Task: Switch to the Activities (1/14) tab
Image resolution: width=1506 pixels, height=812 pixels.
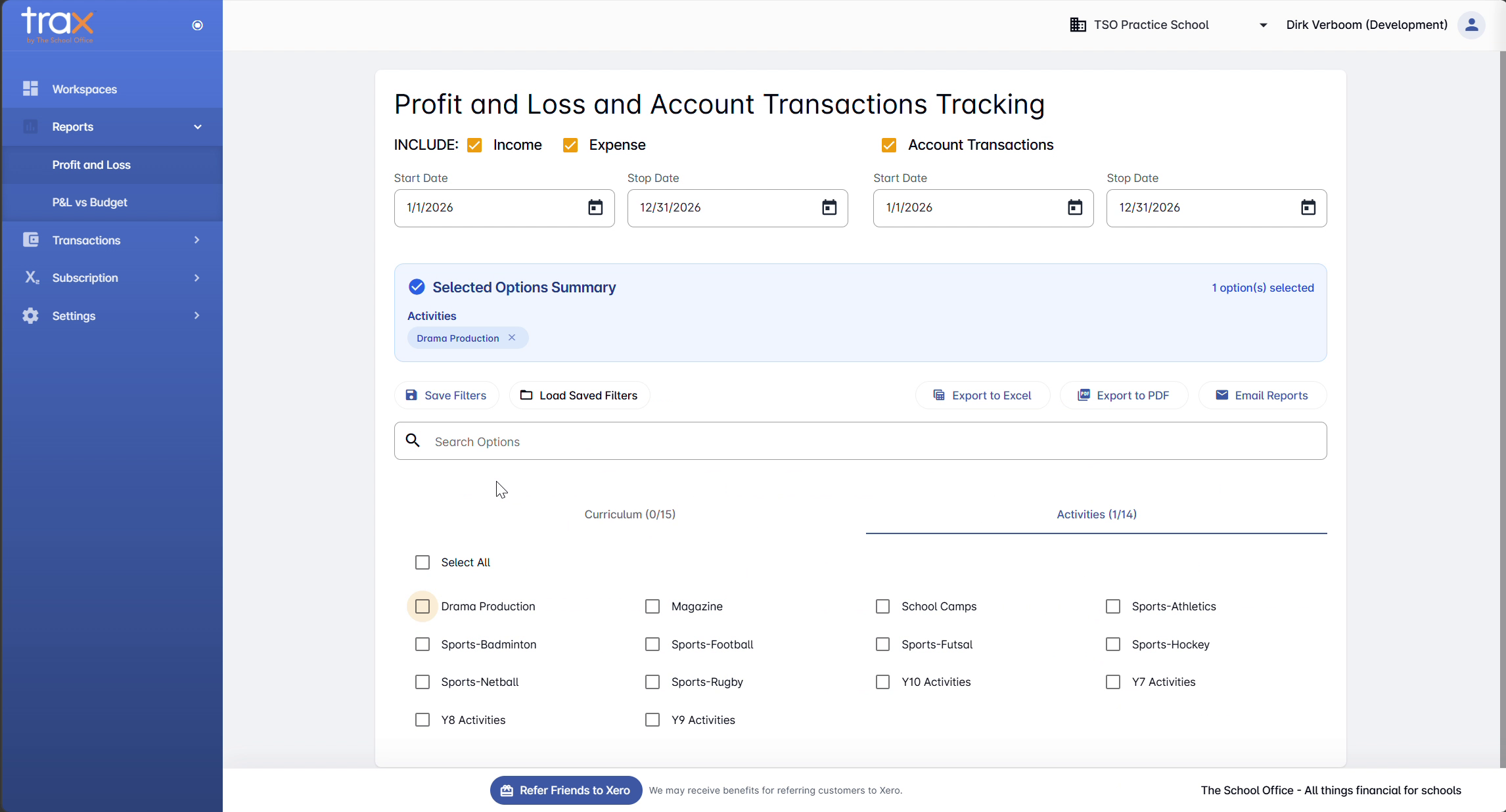Action: (x=1097, y=514)
